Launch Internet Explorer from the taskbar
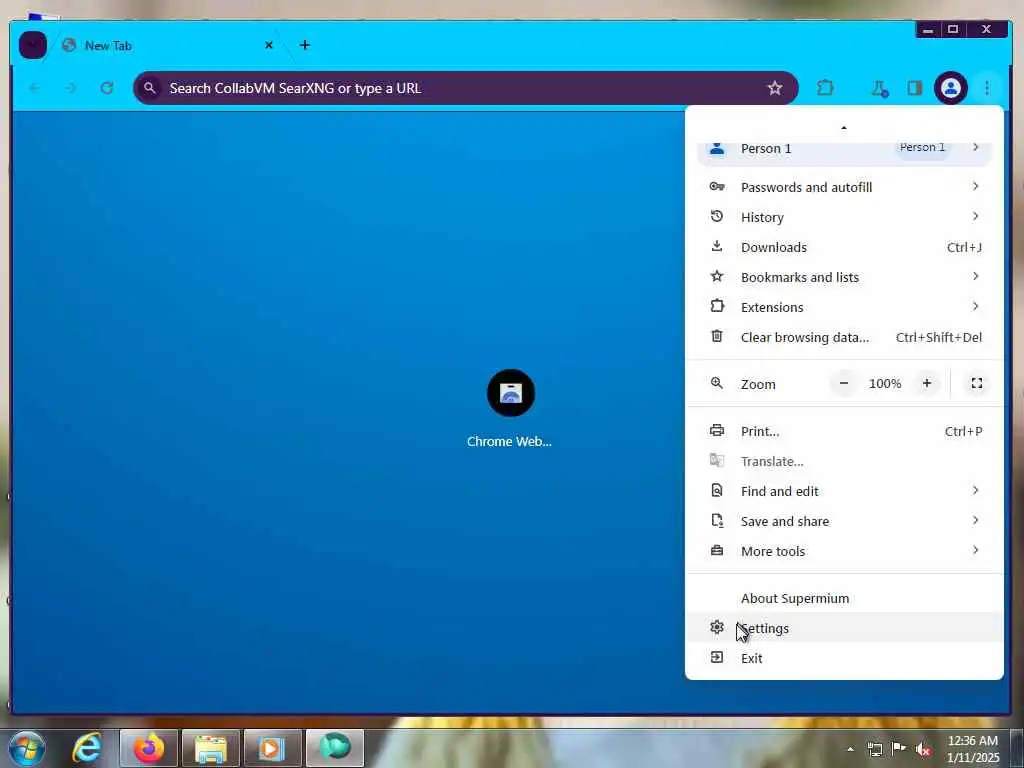The image size is (1024, 768). 87,748
